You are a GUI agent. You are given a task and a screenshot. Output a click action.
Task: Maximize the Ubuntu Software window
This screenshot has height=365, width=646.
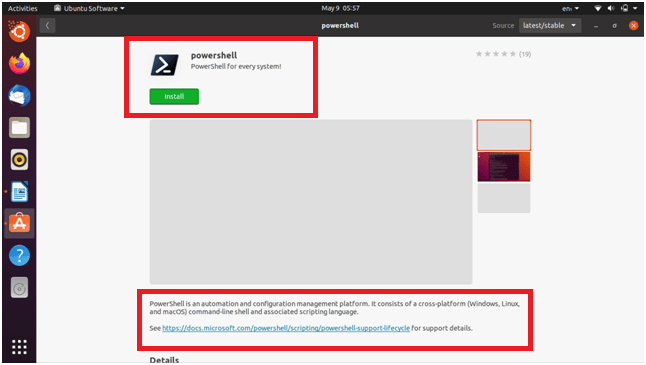pyautogui.click(x=614, y=26)
